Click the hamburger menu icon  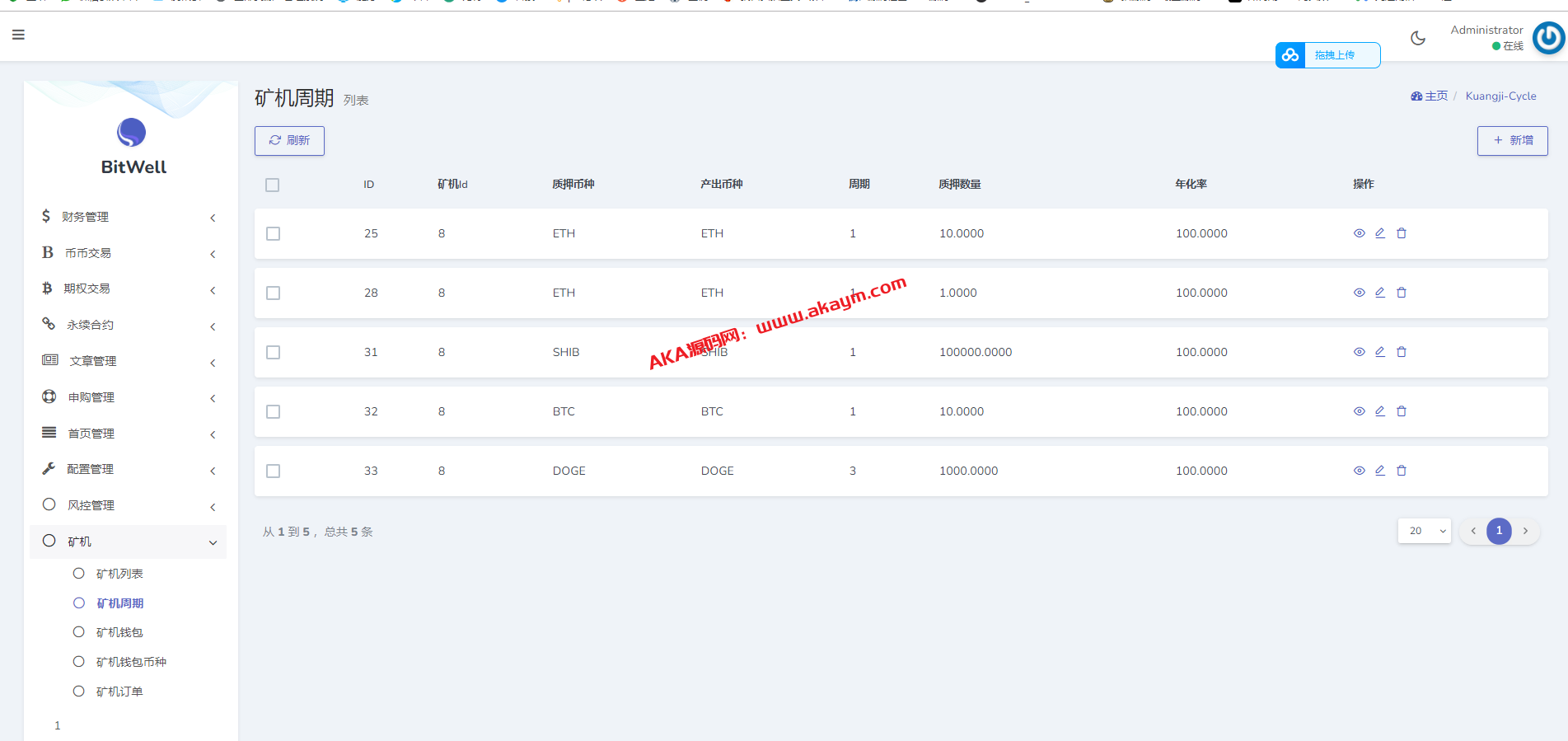[x=18, y=35]
